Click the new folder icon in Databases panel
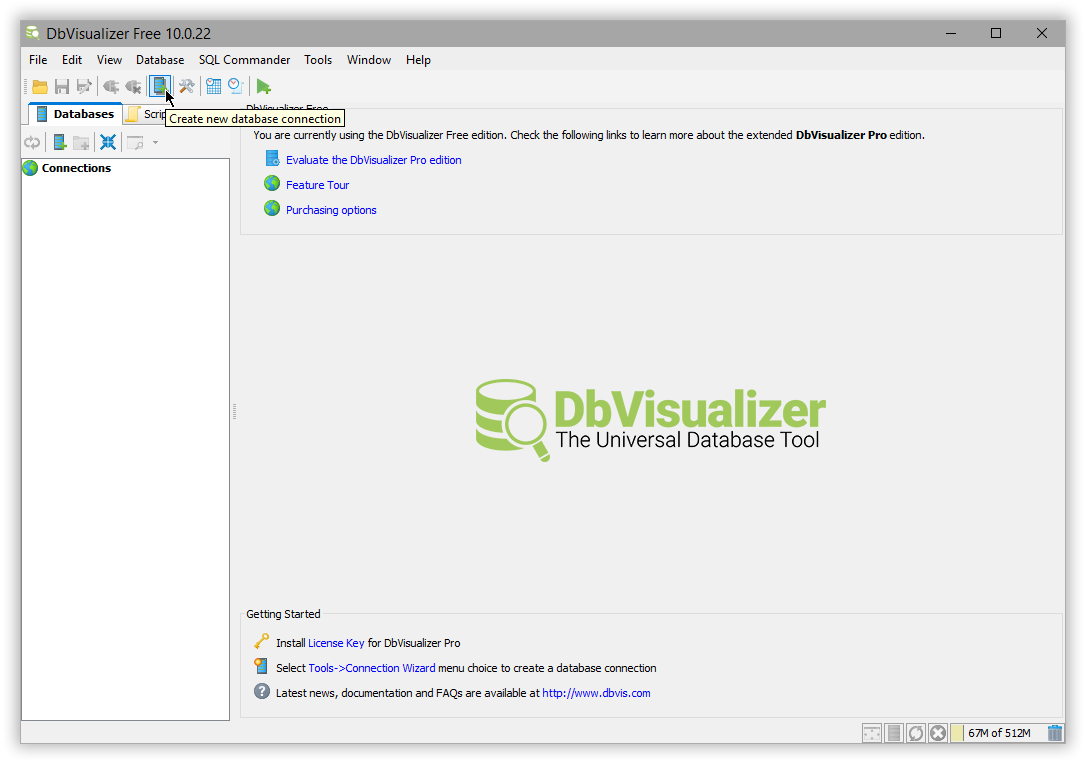Viewport: 1086px width, 764px height. tap(82, 143)
